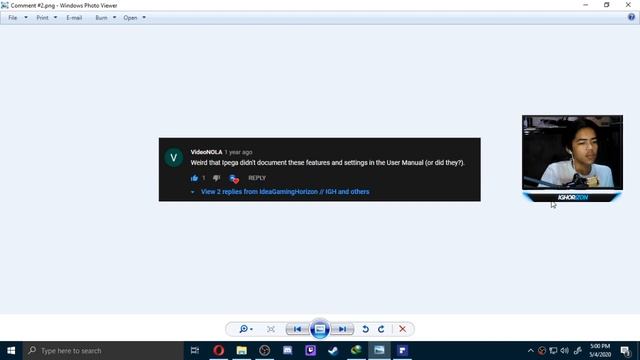Open the blue-square app beside Photo Viewer
Screen dimensions: 640x360
click(x=402, y=351)
